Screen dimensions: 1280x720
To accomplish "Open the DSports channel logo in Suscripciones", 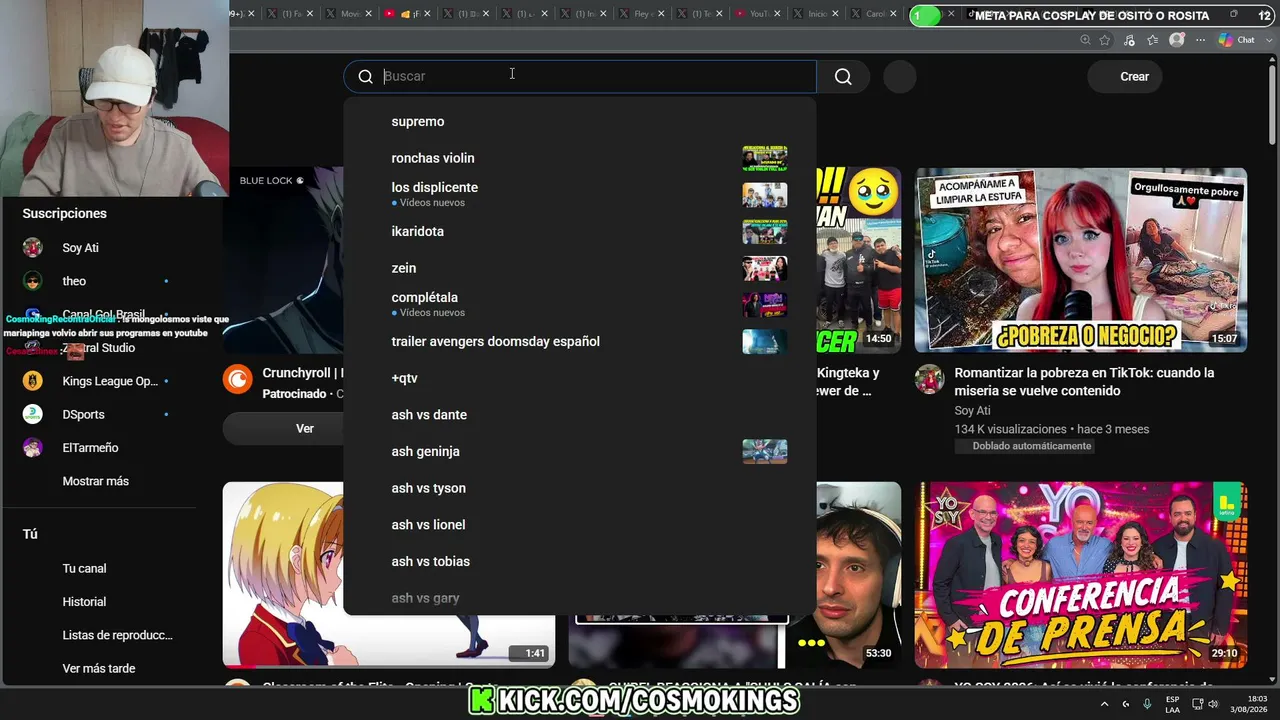I will (x=33, y=414).
